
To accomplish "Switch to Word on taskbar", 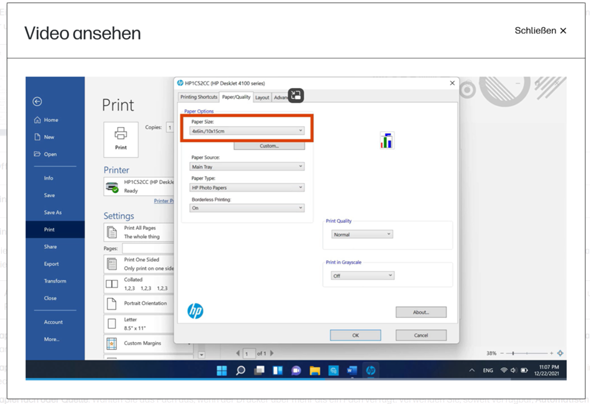I will click(x=352, y=371).
